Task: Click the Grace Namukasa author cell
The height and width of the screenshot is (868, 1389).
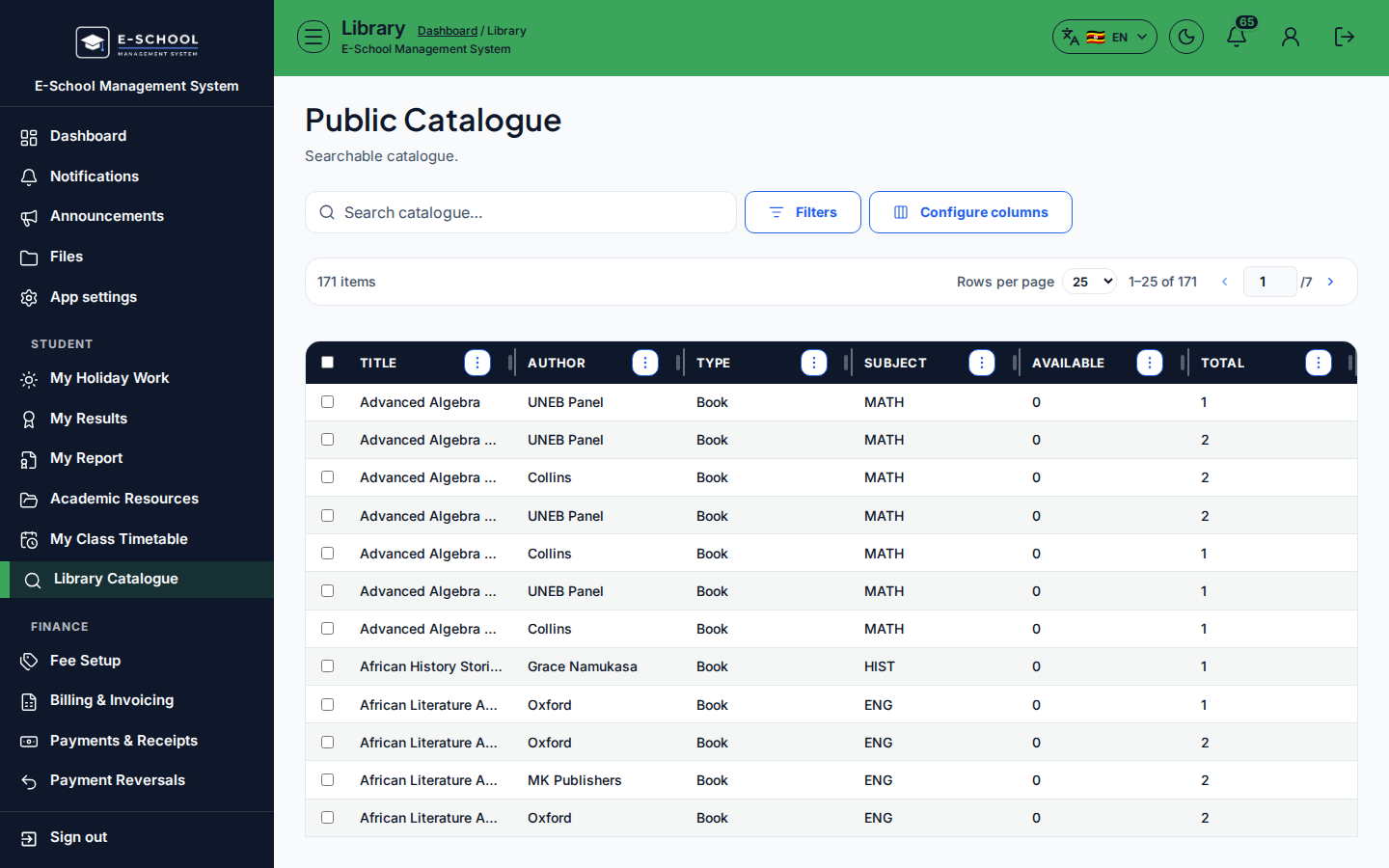Action: tap(583, 666)
